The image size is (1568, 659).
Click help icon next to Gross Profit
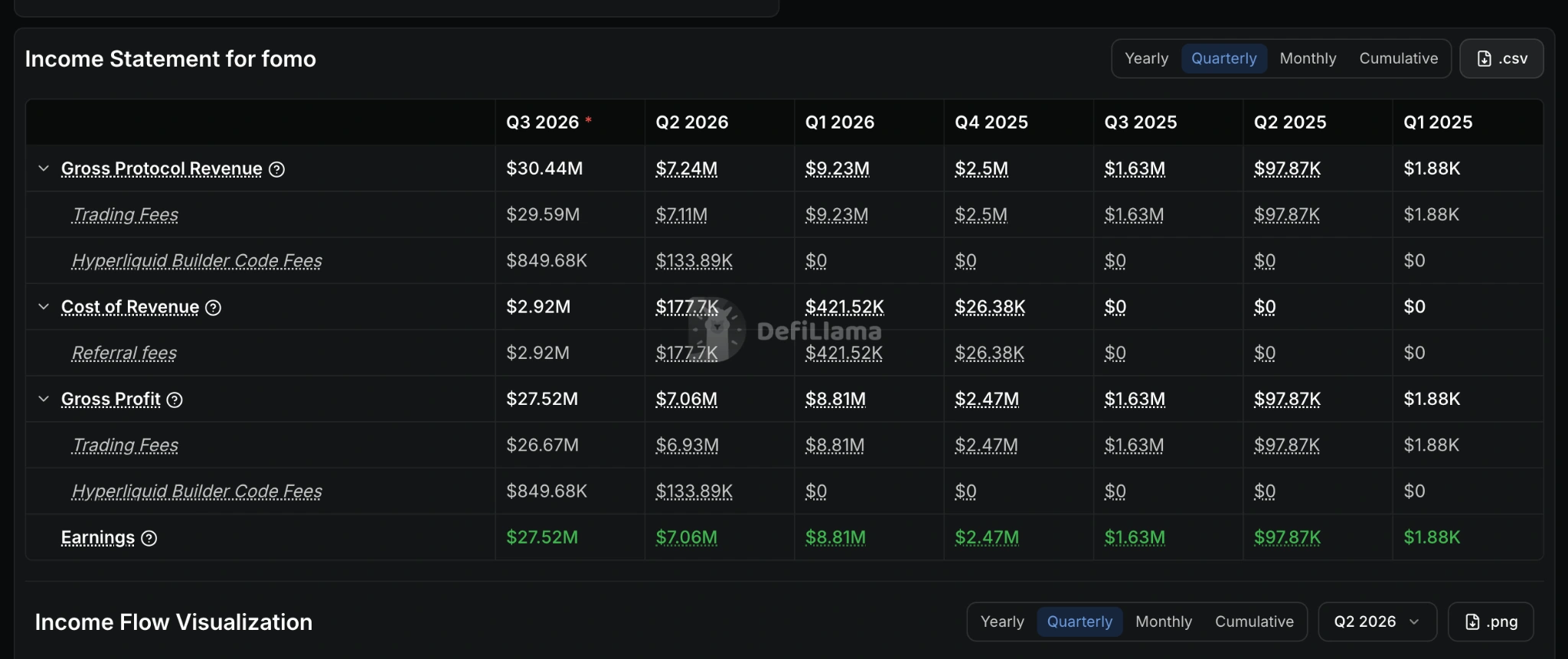pyautogui.click(x=175, y=400)
